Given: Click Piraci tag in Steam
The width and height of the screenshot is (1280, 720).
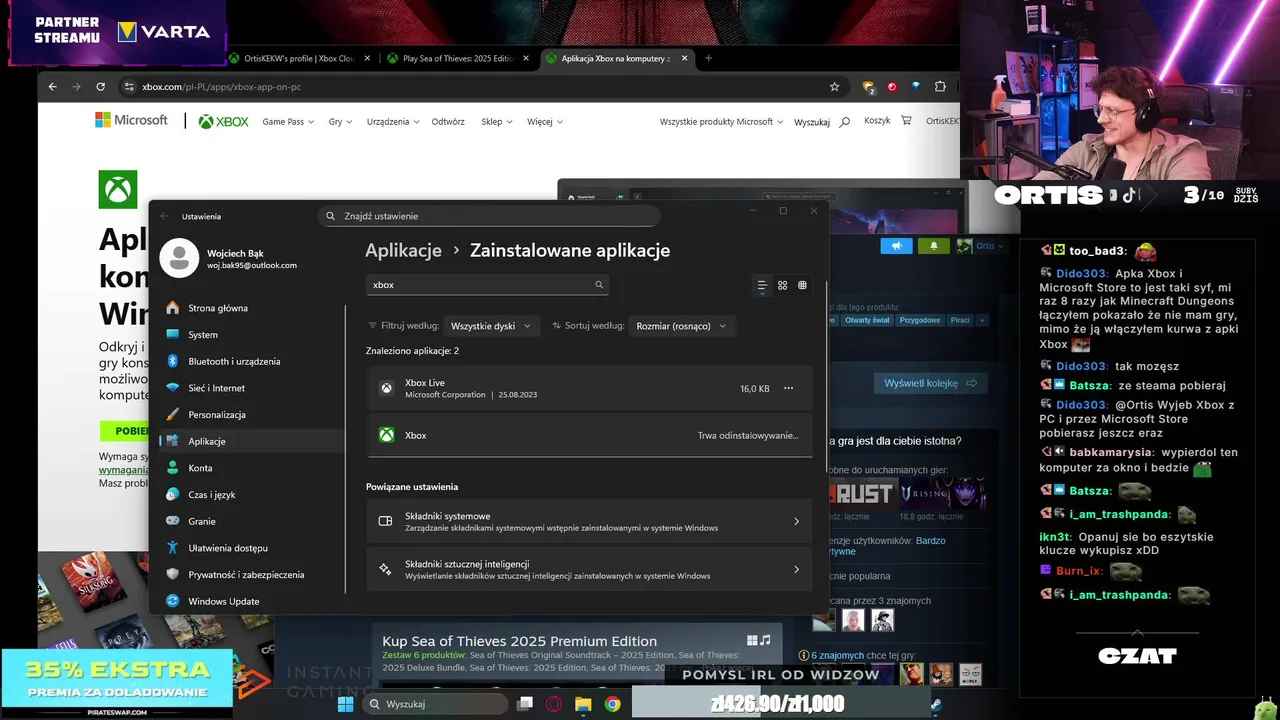Looking at the screenshot, I should tap(960, 320).
